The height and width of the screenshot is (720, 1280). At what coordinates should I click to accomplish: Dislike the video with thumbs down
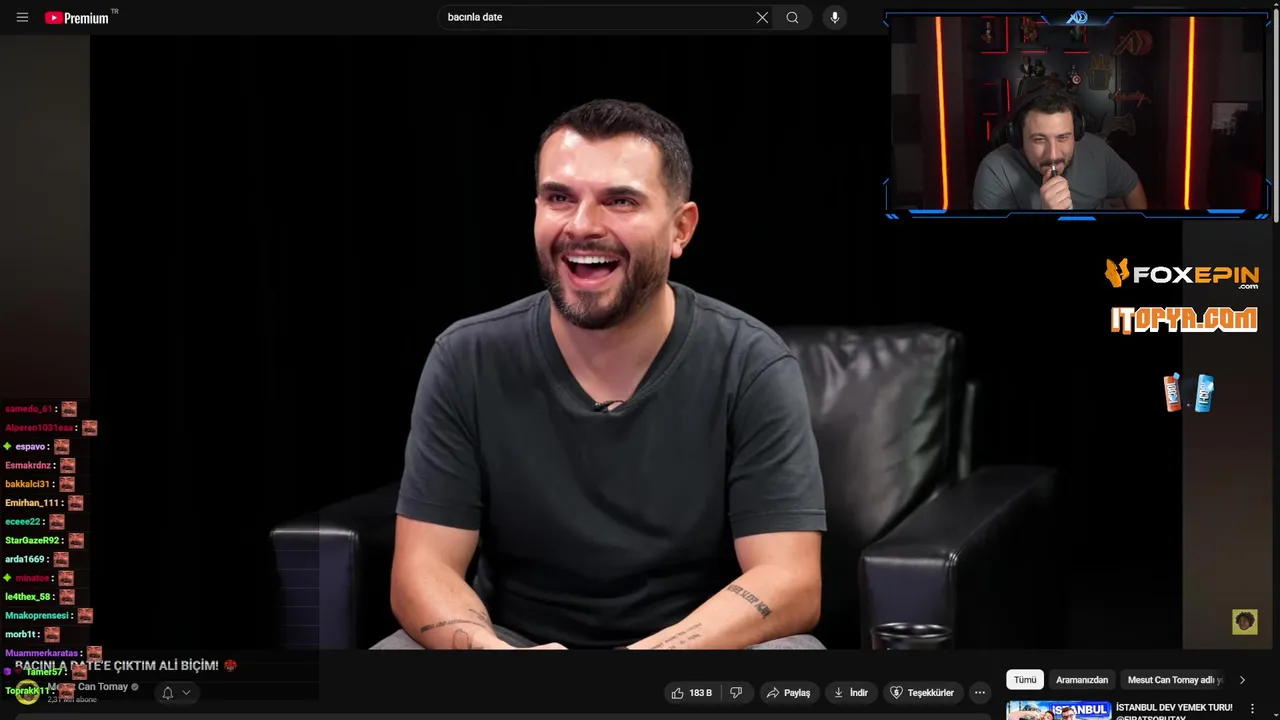[736, 692]
